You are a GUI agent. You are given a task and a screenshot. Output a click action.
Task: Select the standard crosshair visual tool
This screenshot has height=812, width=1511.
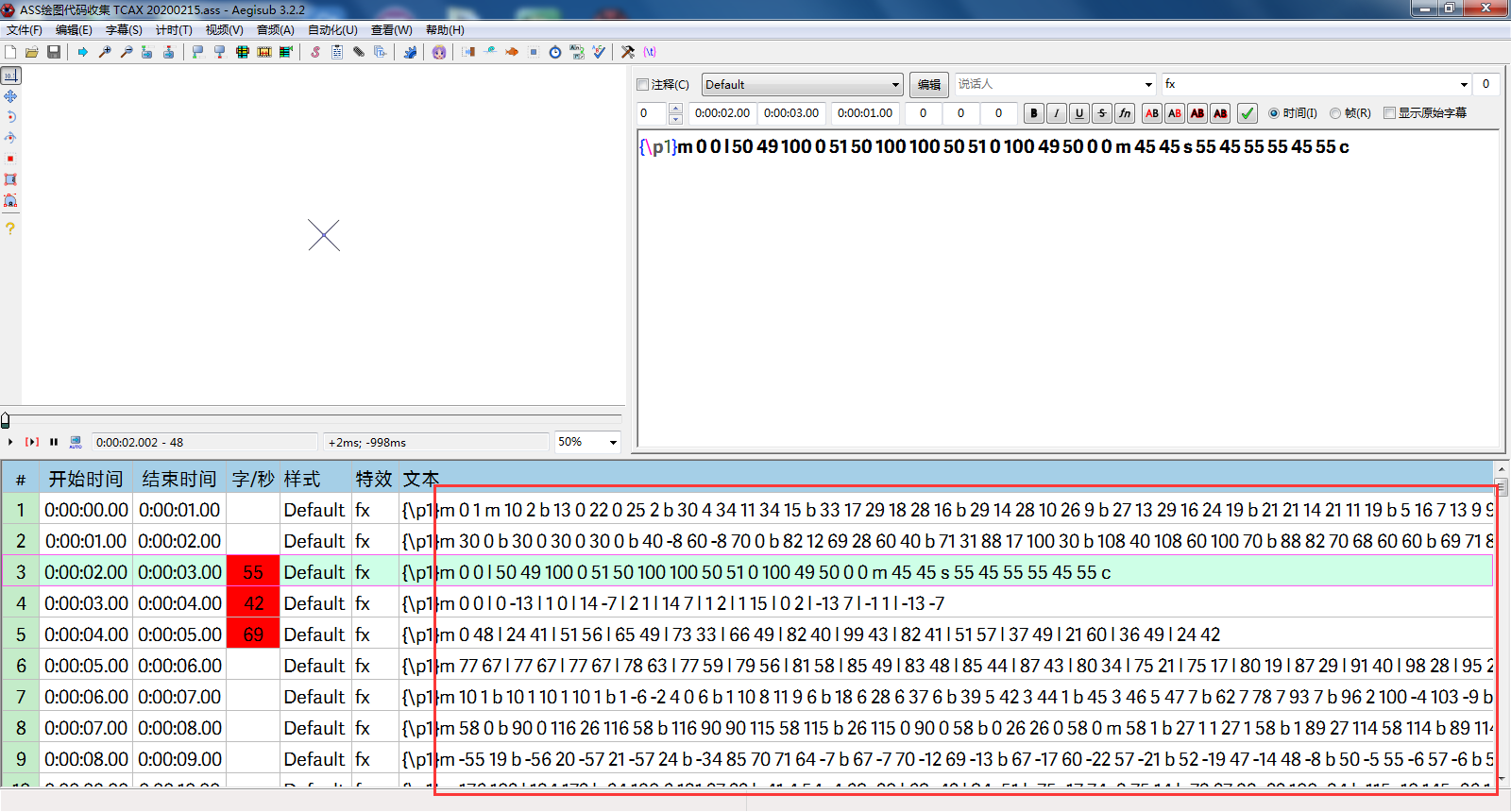tap(10, 76)
